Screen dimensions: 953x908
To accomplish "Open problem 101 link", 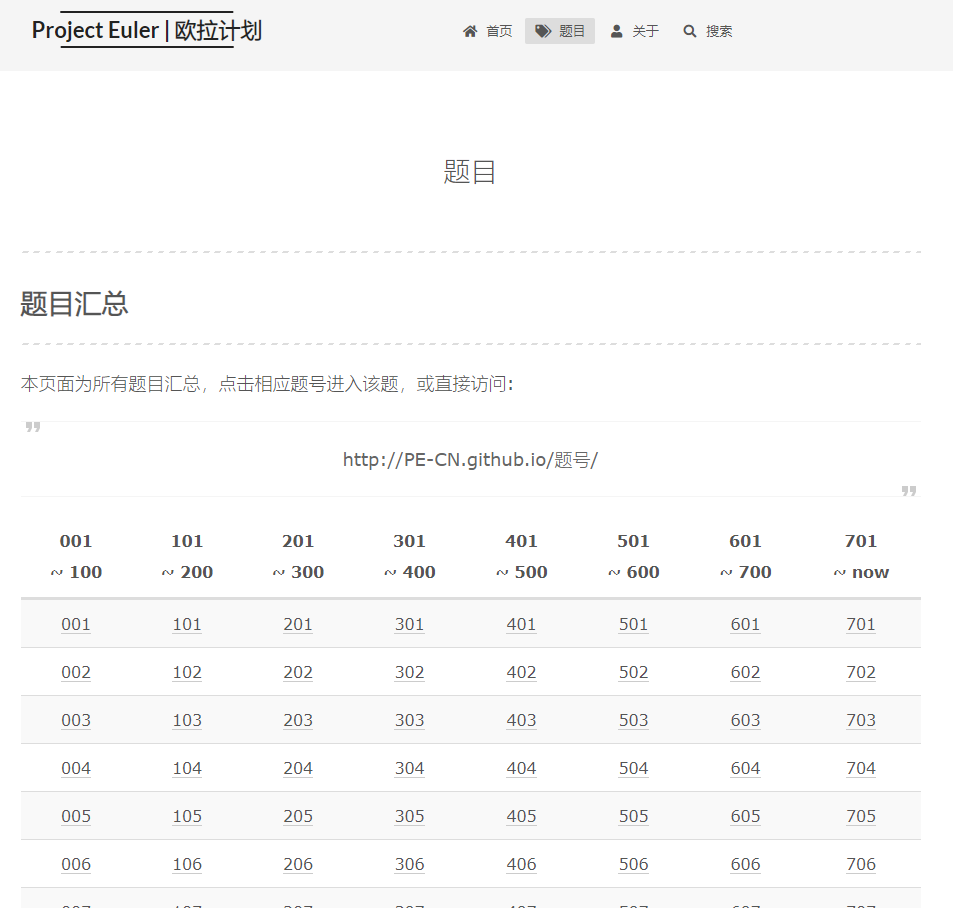I will click(187, 624).
